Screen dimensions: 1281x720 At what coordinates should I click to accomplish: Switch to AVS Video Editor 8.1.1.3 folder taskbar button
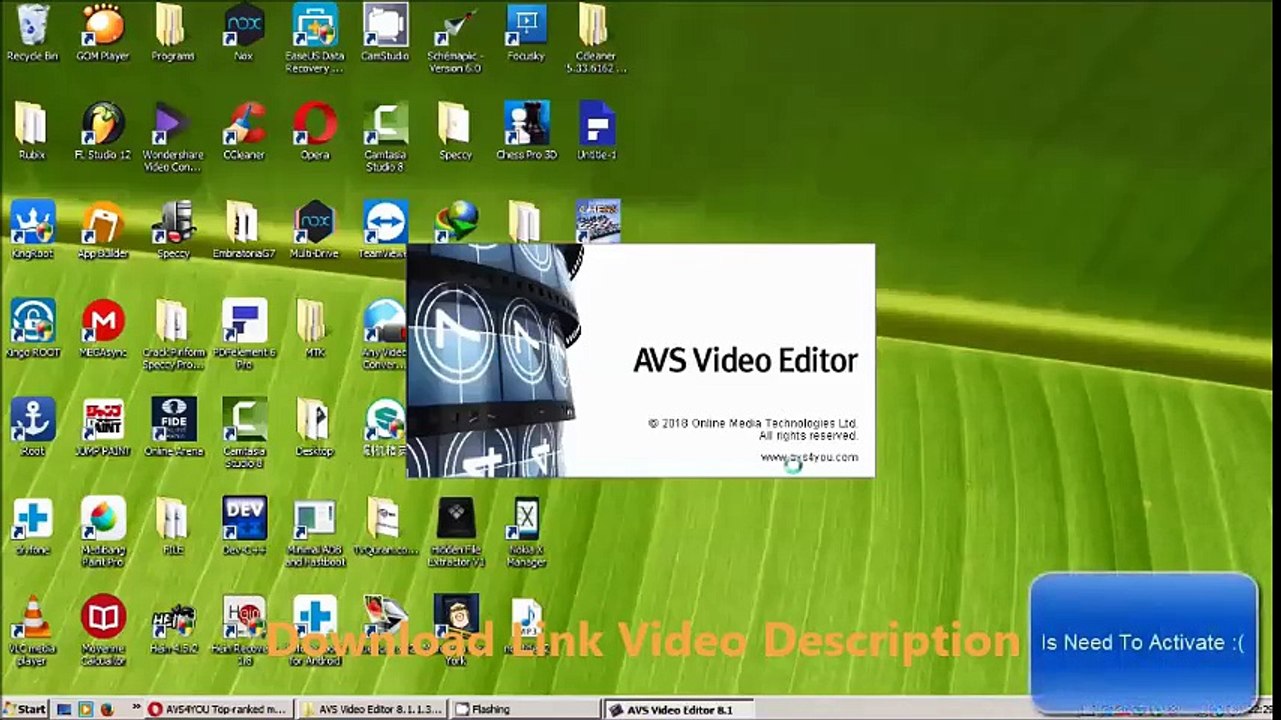[371, 709]
